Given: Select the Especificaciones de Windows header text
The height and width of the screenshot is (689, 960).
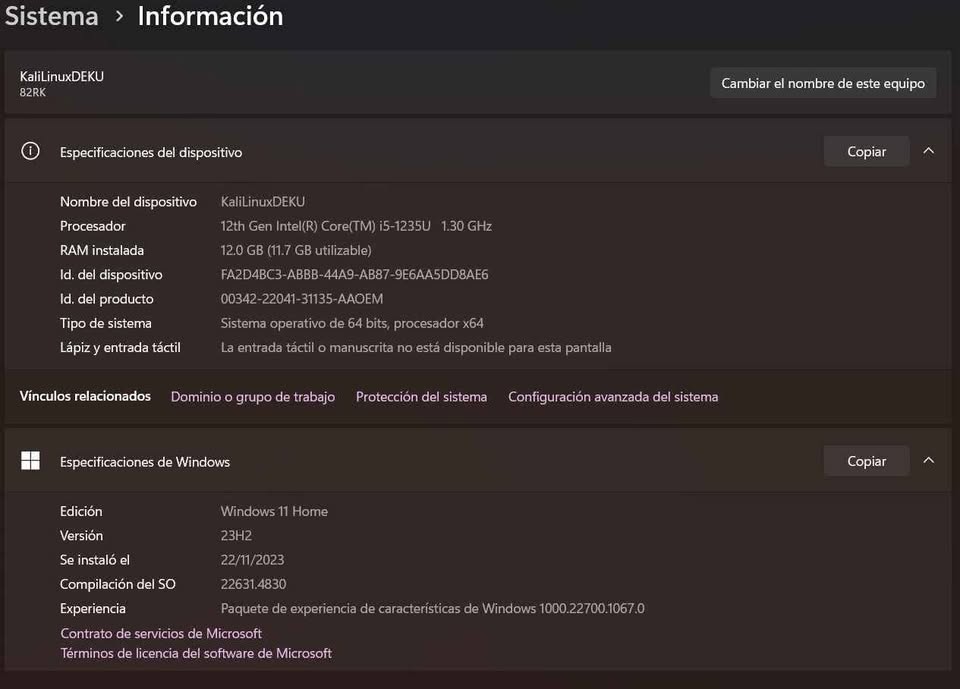Looking at the screenshot, I should click(145, 462).
